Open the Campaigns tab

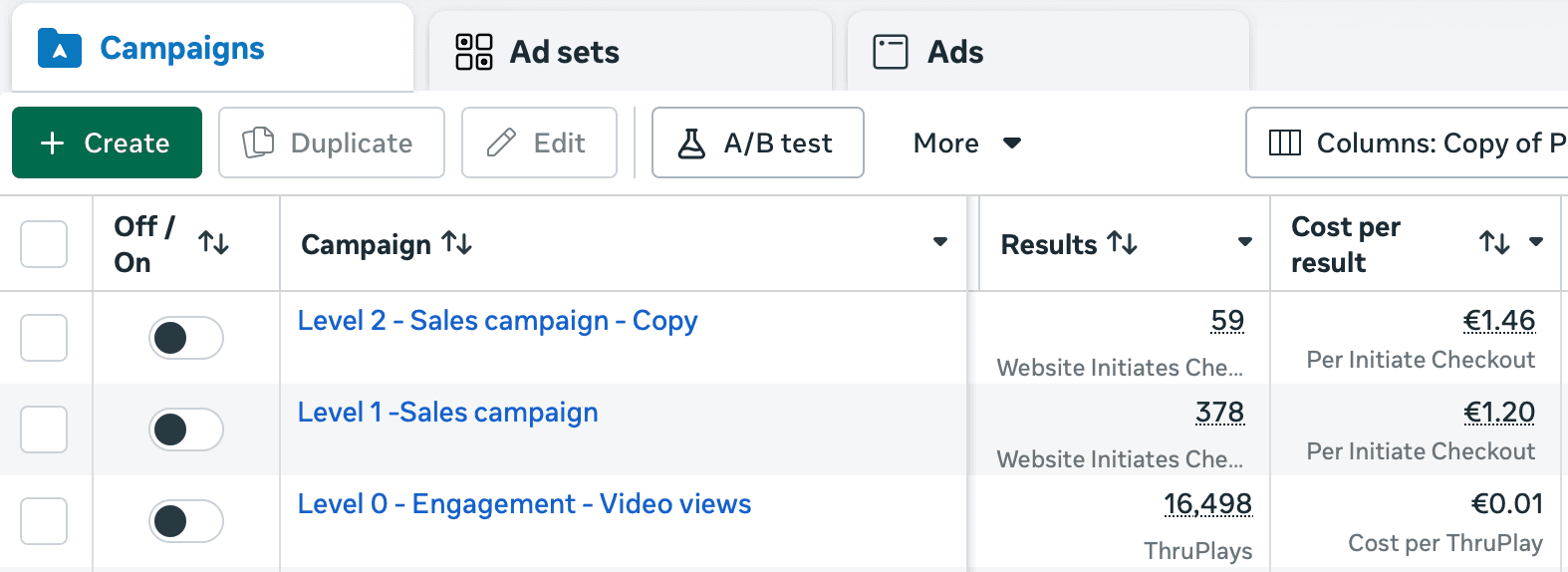[212, 48]
